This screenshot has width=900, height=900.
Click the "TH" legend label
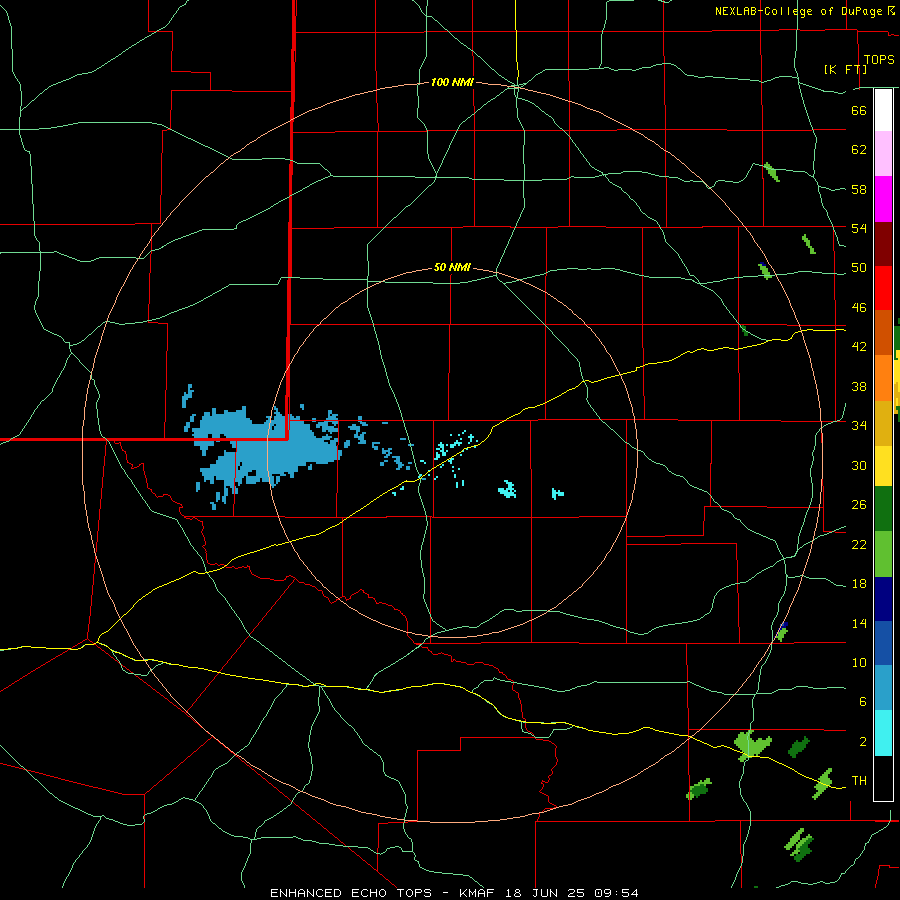click(859, 780)
